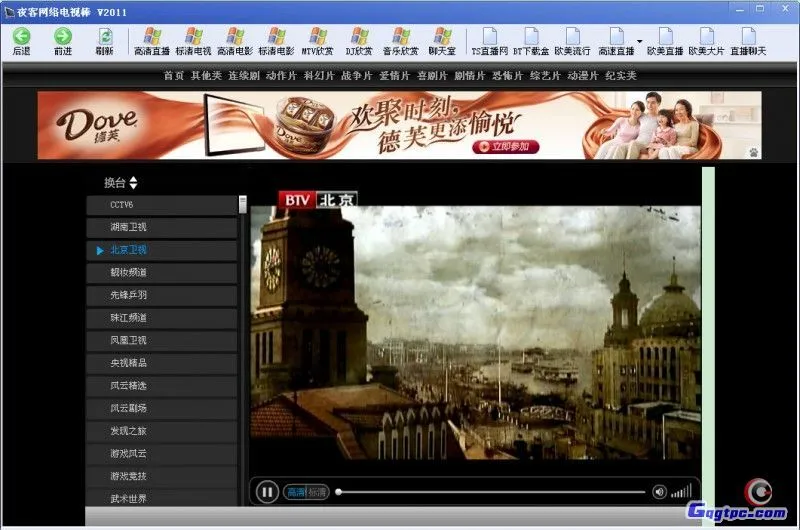Viewport: 800px width, 530px height.
Task: Select 高清 quality option
Action: (296, 492)
